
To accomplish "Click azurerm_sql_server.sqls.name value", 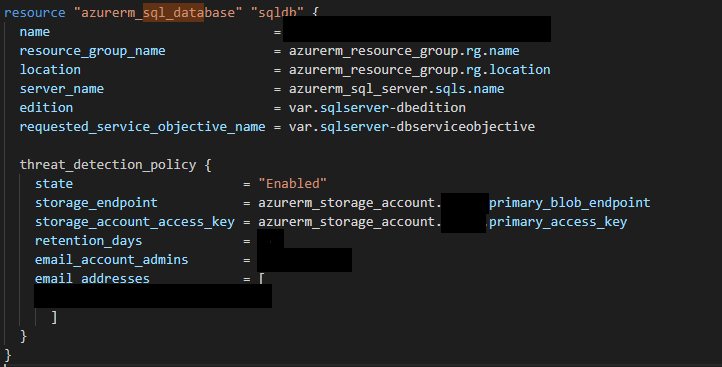I will 396,88.
